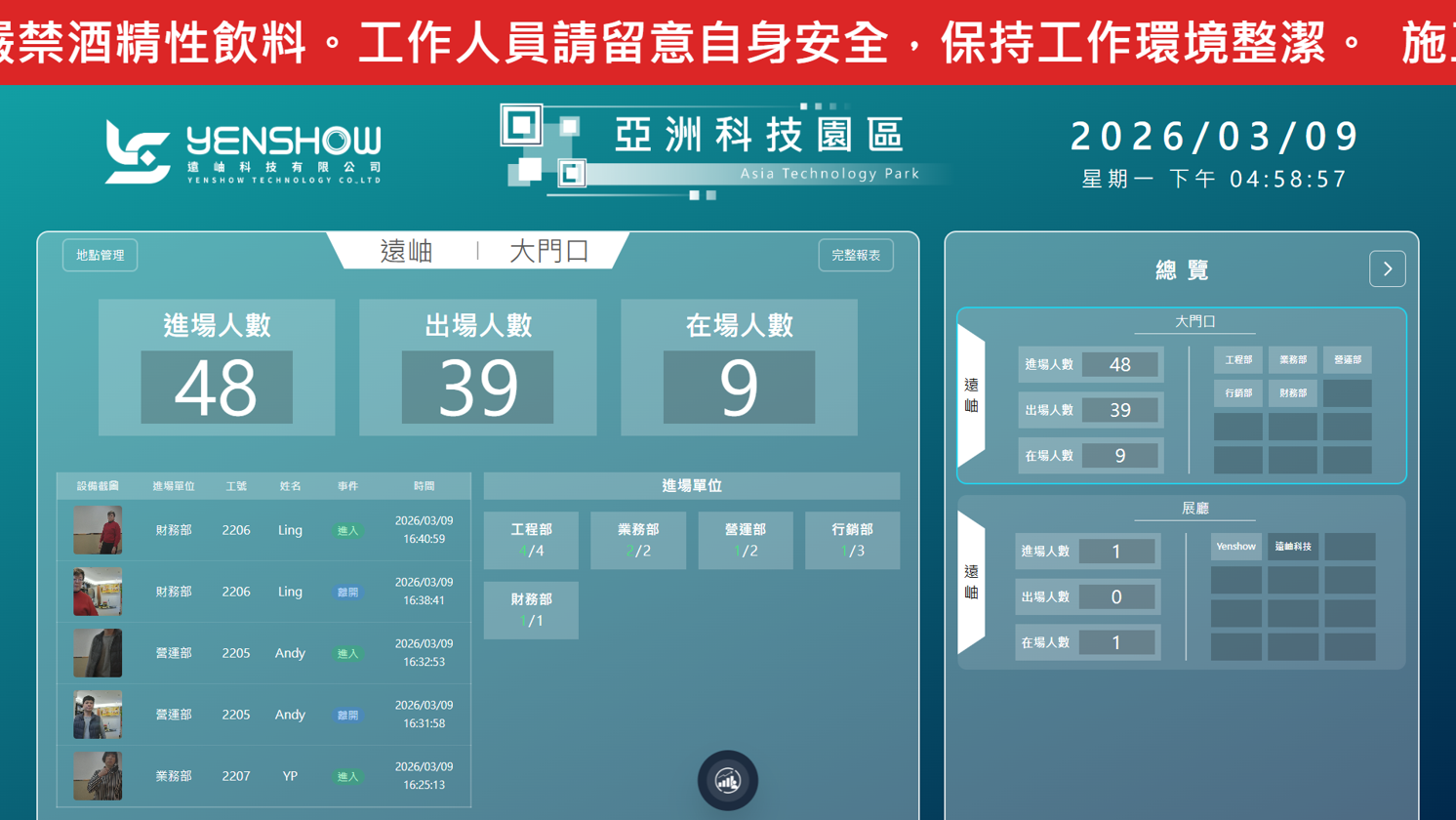Open the 完整報表 full report

click(856, 256)
